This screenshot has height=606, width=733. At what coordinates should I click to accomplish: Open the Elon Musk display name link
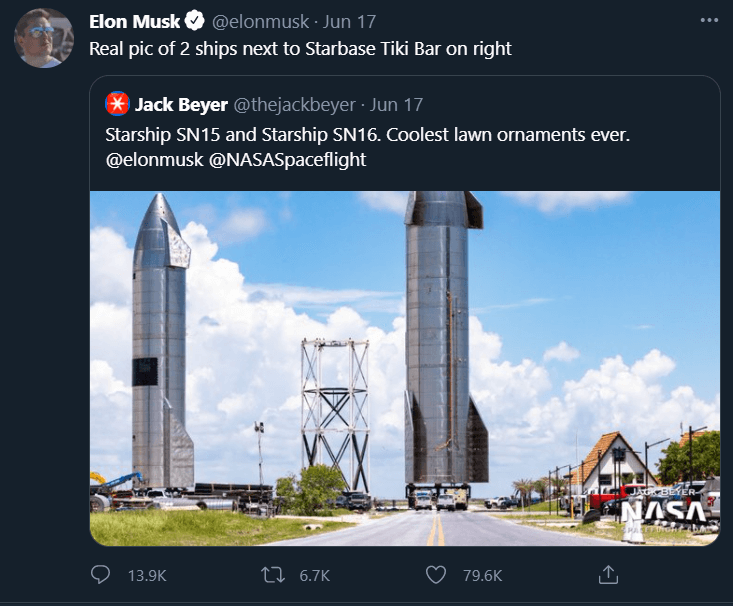pos(135,21)
